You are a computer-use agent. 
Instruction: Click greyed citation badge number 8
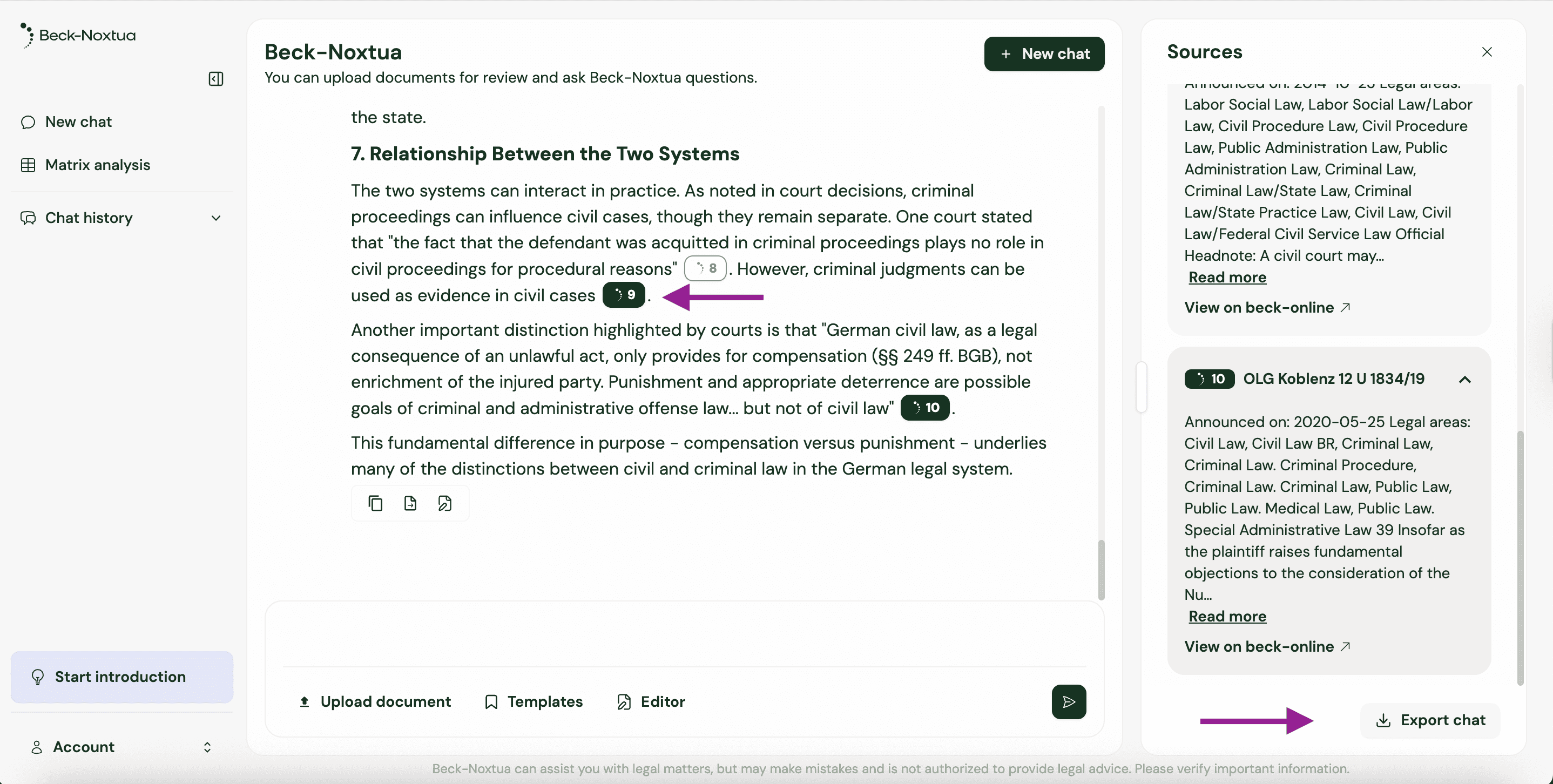tap(705, 268)
